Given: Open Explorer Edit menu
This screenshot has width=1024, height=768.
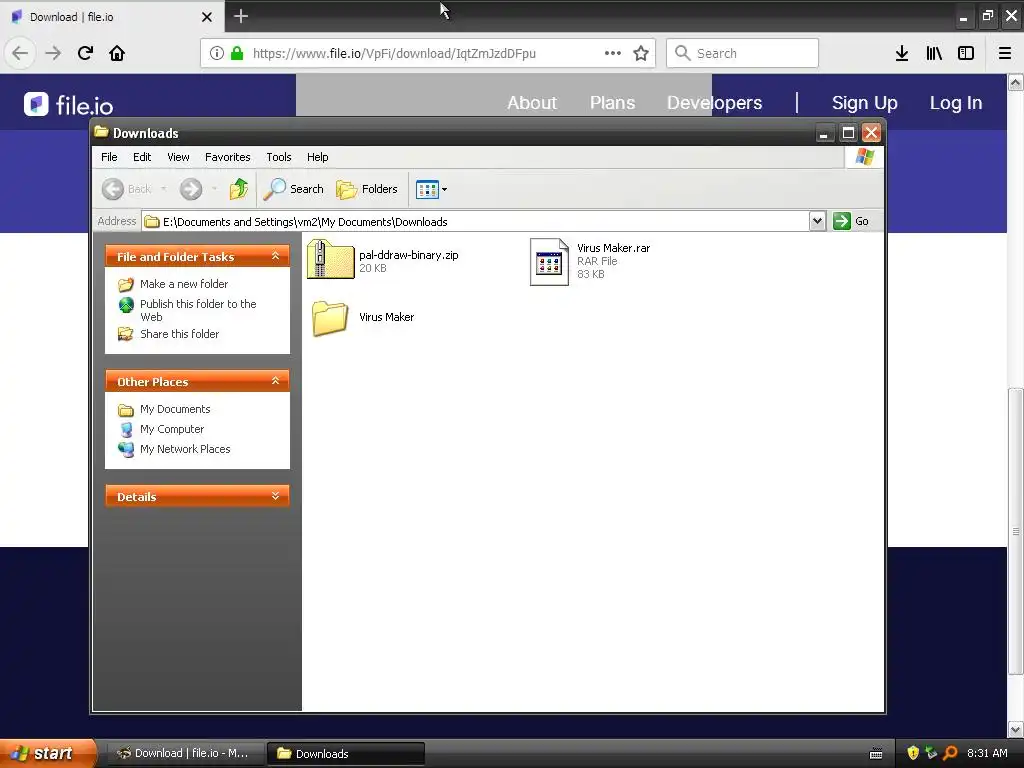Looking at the screenshot, I should [142, 157].
